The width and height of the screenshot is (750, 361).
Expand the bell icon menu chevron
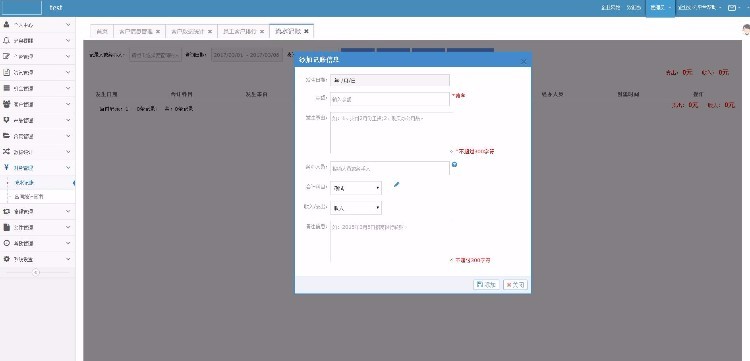(x=68, y=41)
